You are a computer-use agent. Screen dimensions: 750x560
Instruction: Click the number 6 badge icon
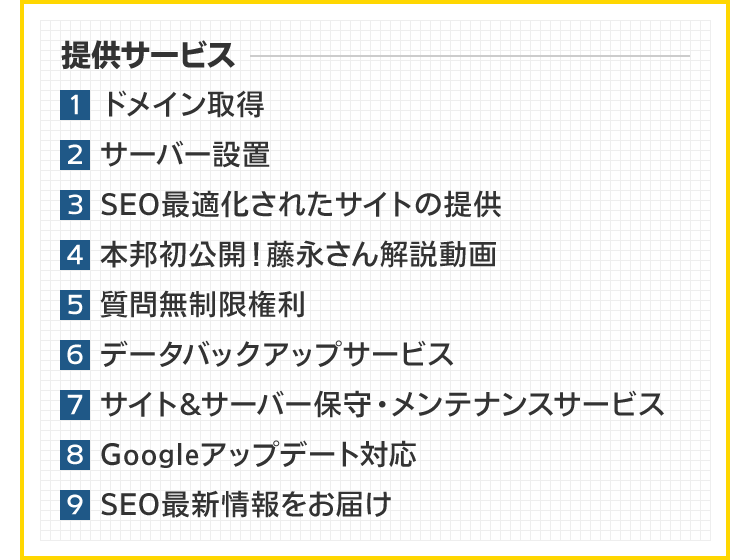tap(75, 355)
